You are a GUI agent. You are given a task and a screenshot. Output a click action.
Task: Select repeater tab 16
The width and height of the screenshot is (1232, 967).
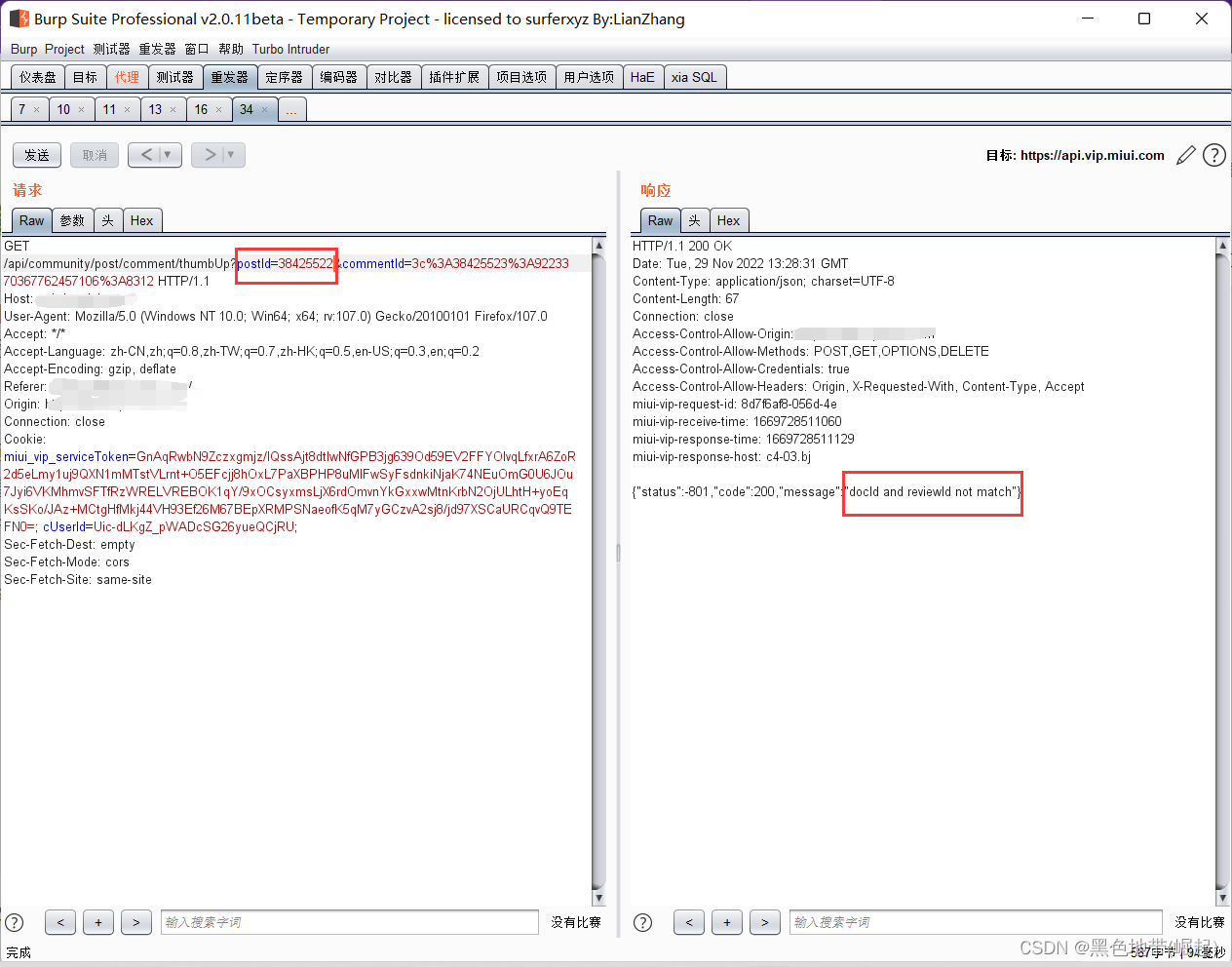click(x=202, y=110)
